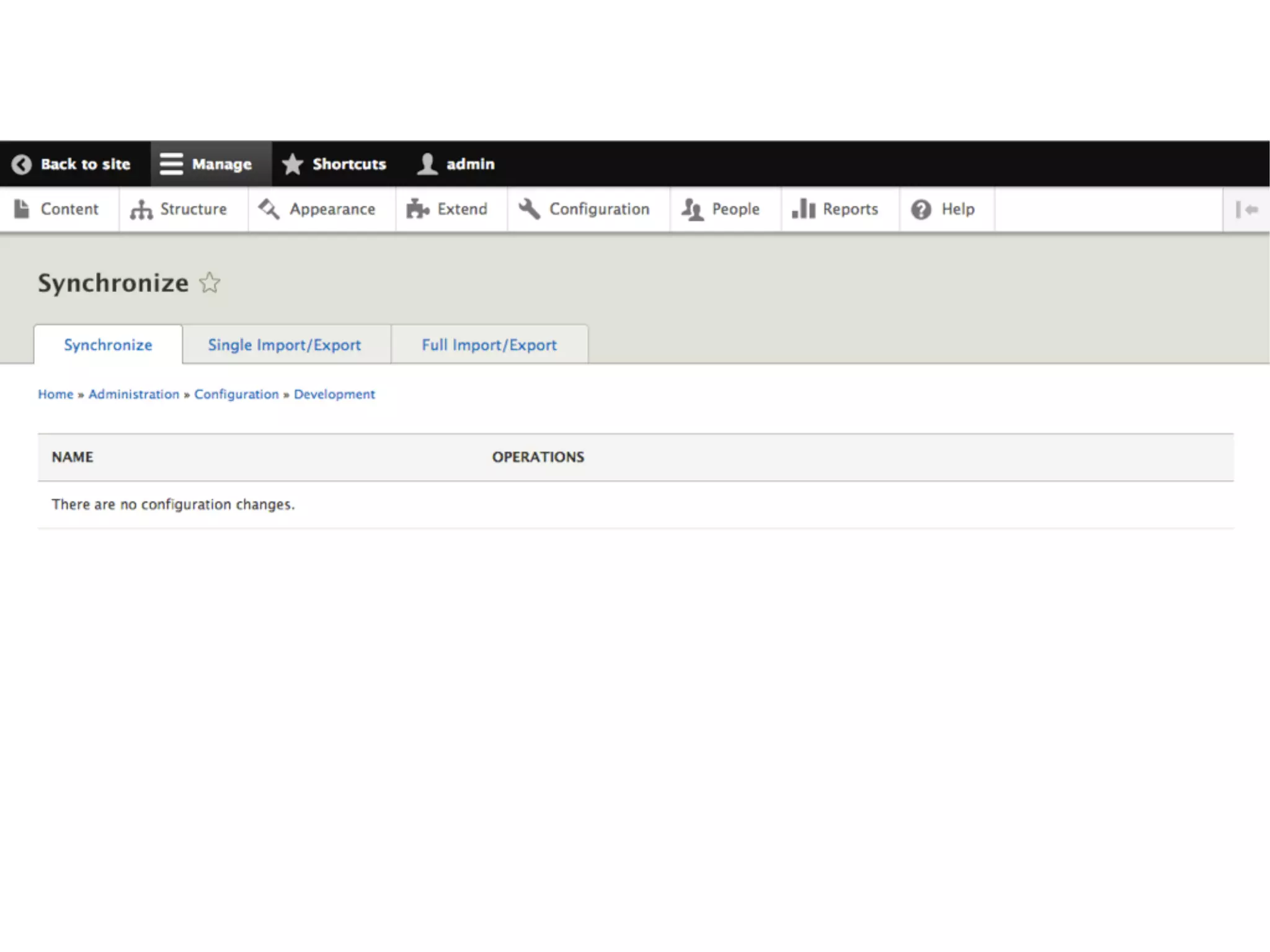Switch to Single Import/Export tab
This screenshot has height=952, width=1270.
[x=284, y=345]
